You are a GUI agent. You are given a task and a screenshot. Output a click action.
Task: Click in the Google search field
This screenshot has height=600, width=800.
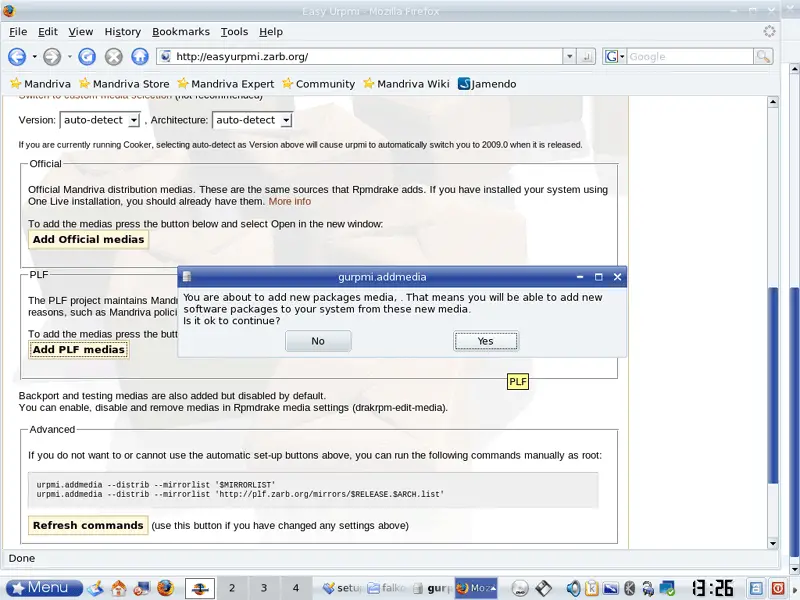point(690,57)
